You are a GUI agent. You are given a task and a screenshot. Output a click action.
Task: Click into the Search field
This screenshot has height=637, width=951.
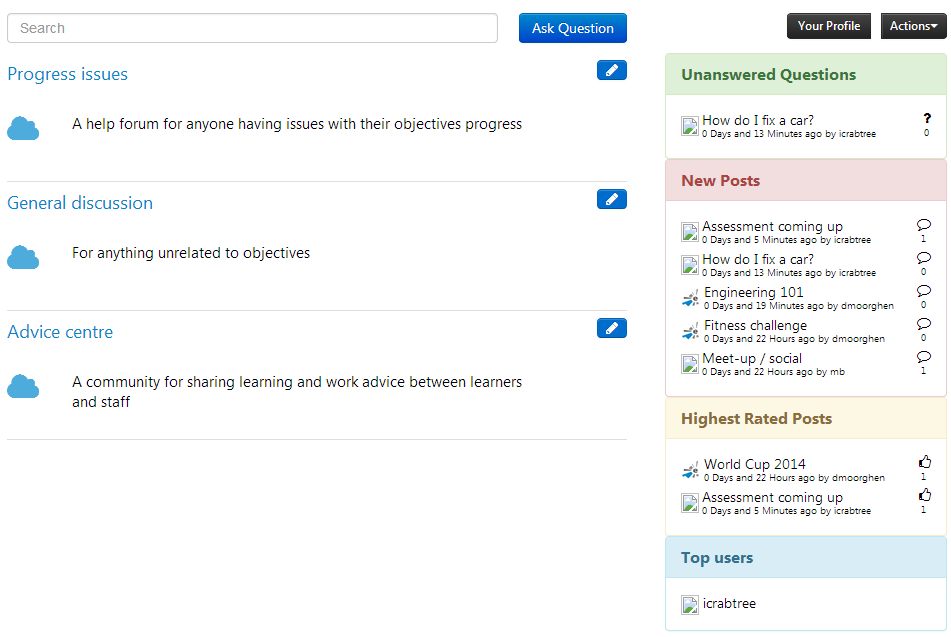click(252, 28)
